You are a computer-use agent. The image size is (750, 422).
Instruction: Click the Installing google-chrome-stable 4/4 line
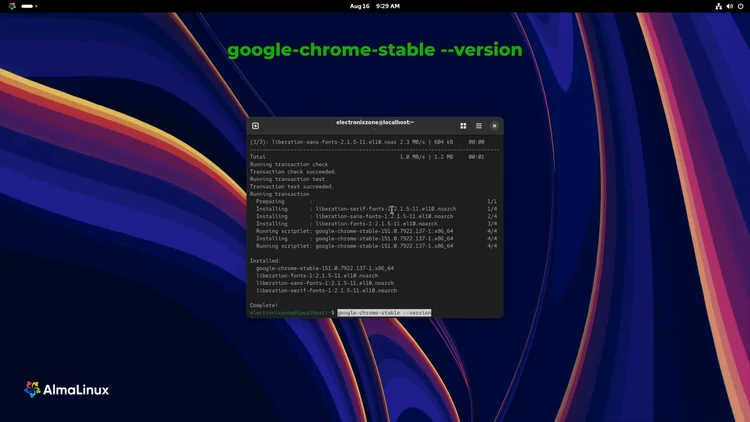pyautogui.click(x=376, y=239)
